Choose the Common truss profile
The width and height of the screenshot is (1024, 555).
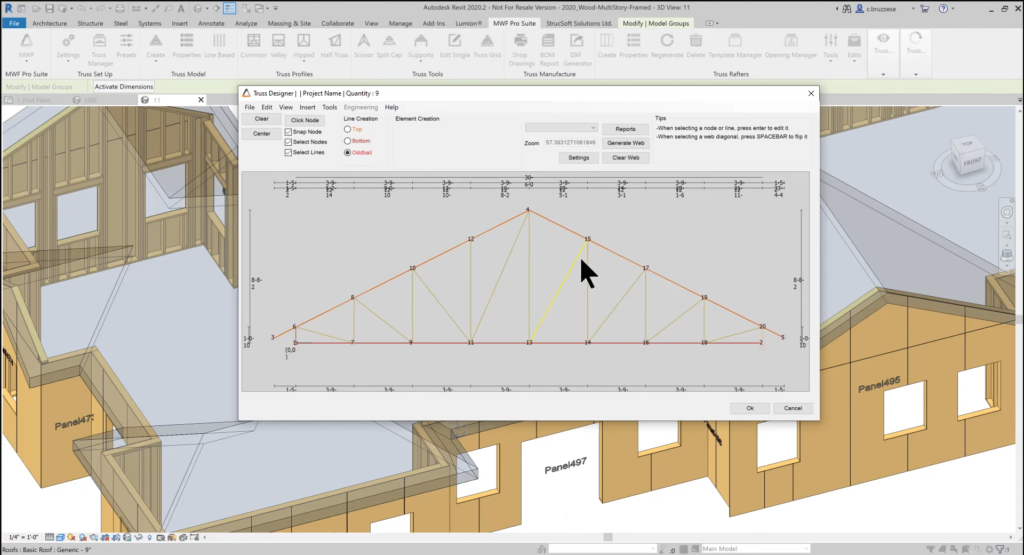click(253, 46)
